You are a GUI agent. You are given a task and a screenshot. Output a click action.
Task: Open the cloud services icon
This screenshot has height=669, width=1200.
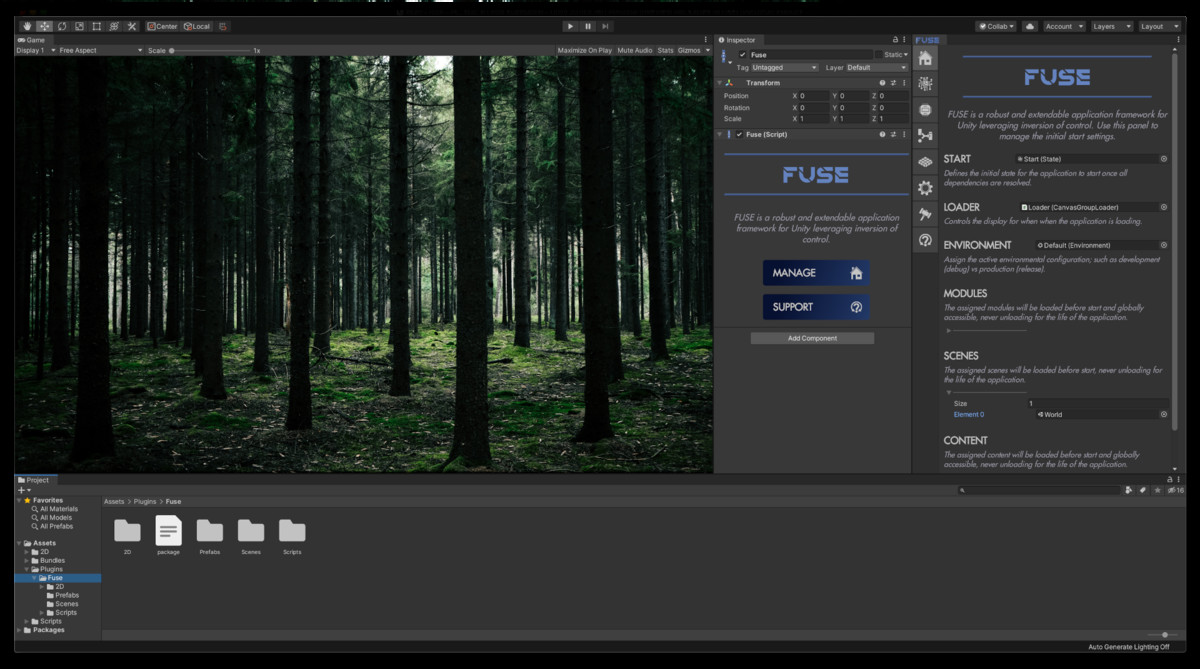tap(1030, 26)
